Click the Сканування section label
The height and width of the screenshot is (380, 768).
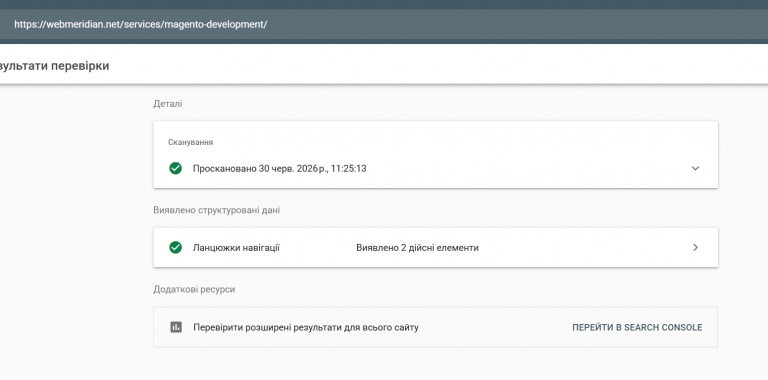point(191,142)
